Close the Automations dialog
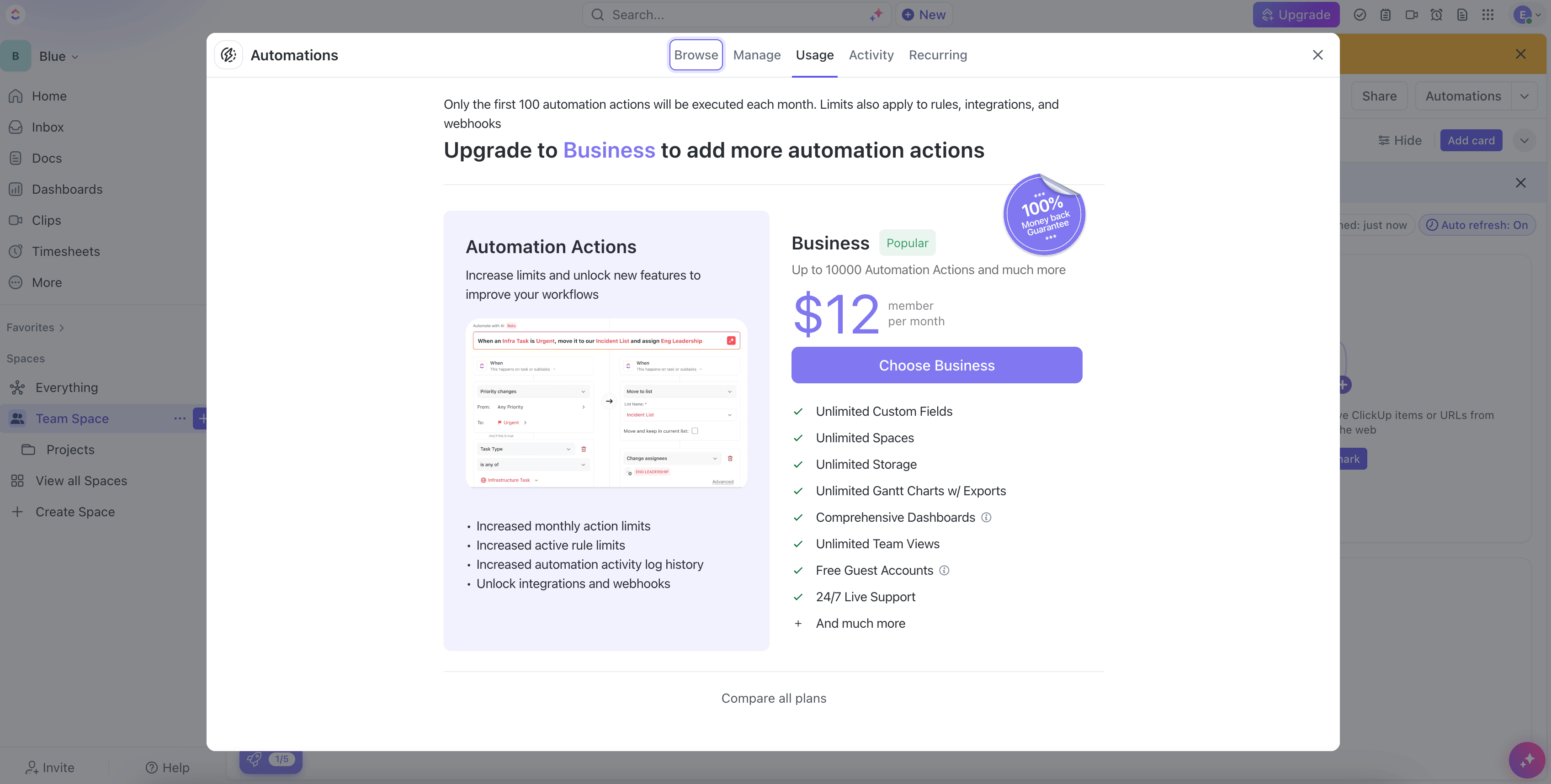Viewport: 1551px width, 784px height. (x=1317, y=55)
